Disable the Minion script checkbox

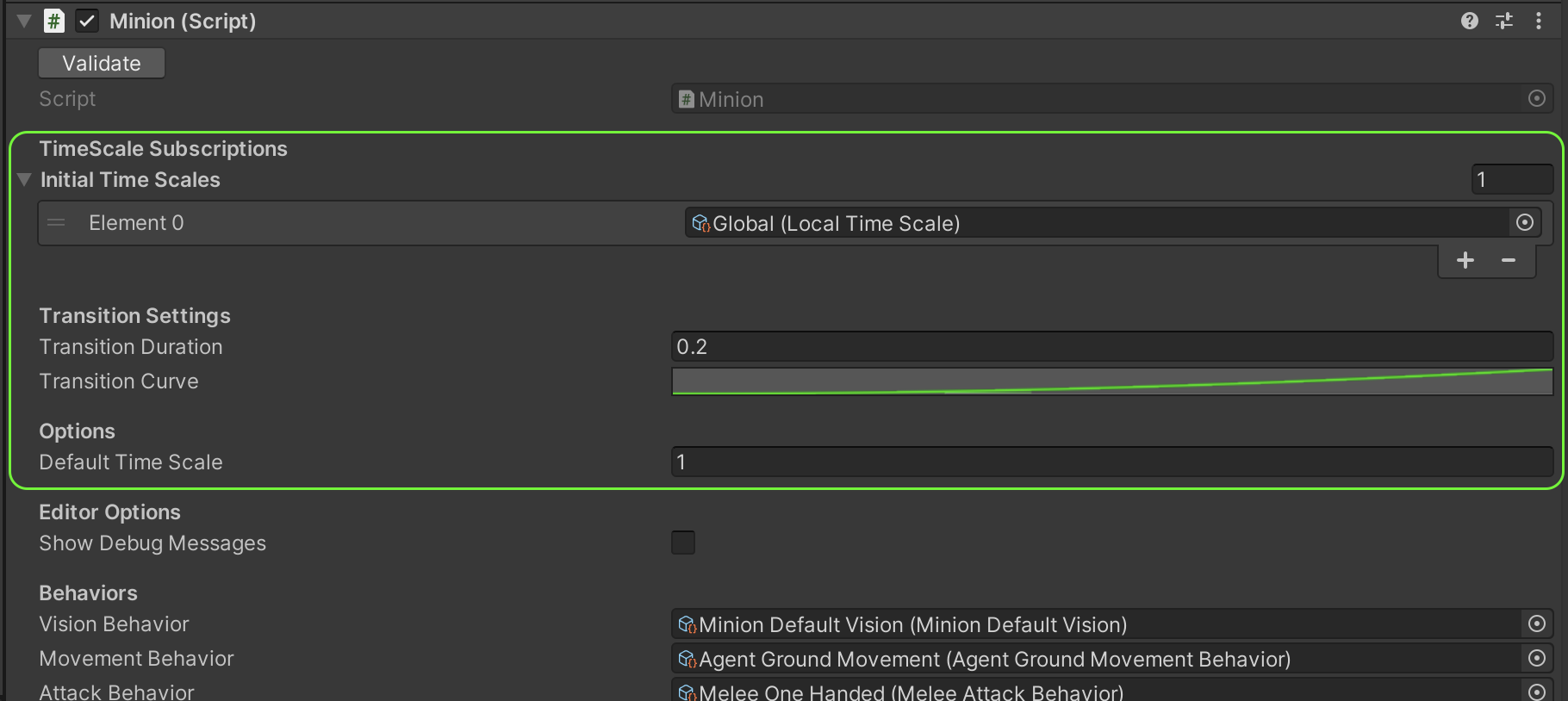[87, 22]
